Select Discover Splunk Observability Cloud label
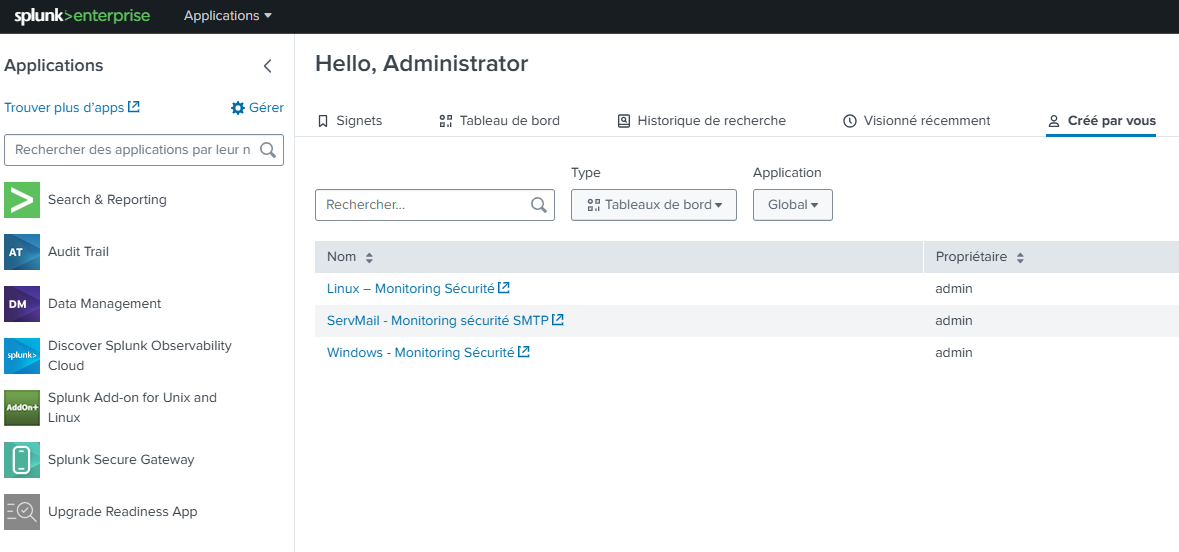 point(140,356)
